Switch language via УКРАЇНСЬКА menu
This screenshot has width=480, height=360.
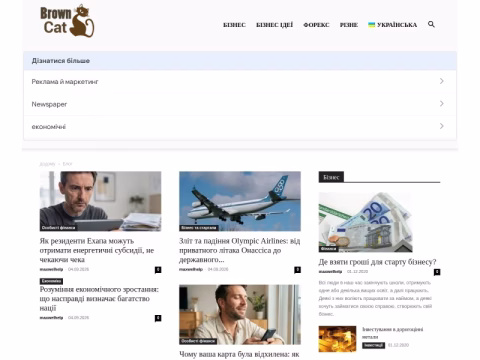click(x=397, y=25)
